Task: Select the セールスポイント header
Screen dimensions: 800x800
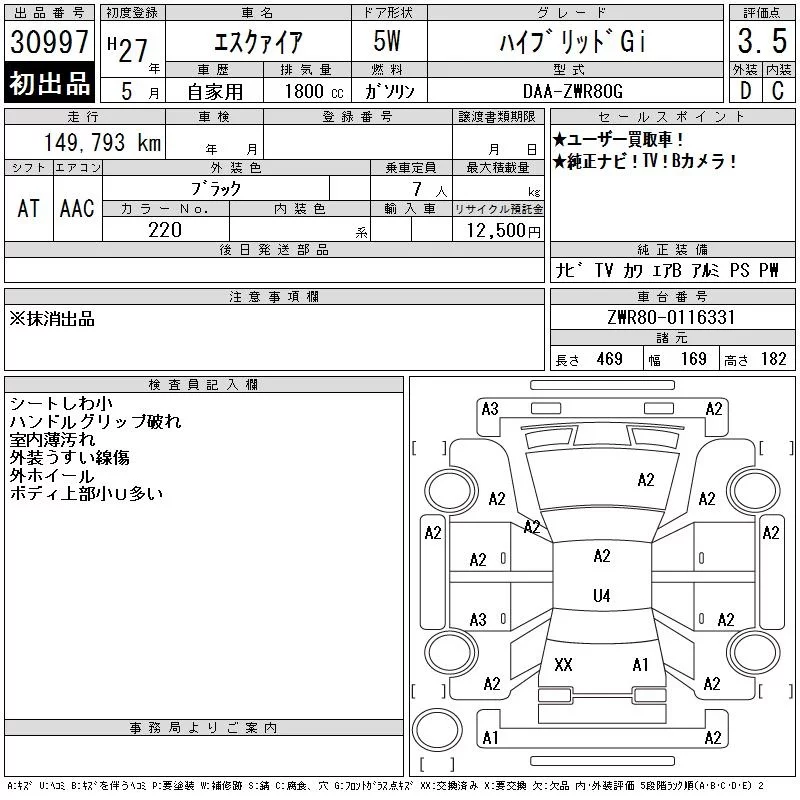Action: pyautogui.click(x=672, y=117)
